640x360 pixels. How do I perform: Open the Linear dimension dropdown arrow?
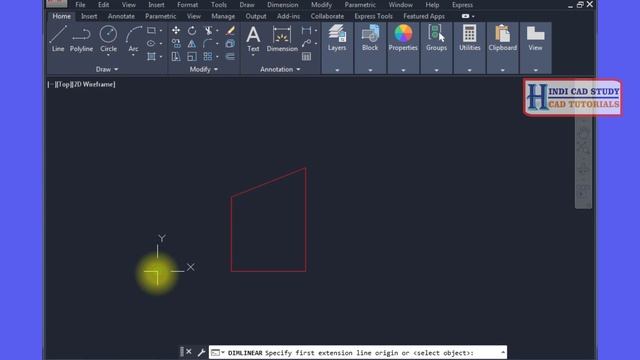click(316, 31)
